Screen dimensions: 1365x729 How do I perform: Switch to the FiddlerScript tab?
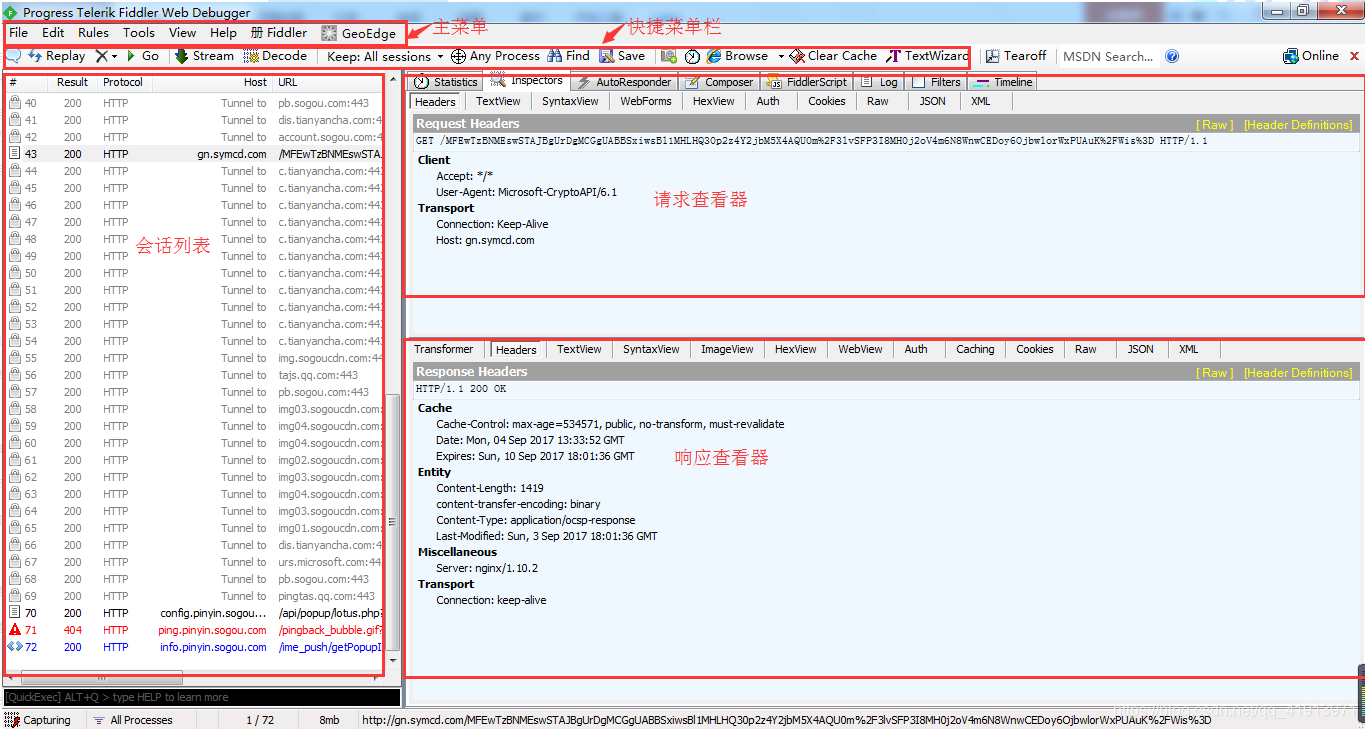point(807,82)
